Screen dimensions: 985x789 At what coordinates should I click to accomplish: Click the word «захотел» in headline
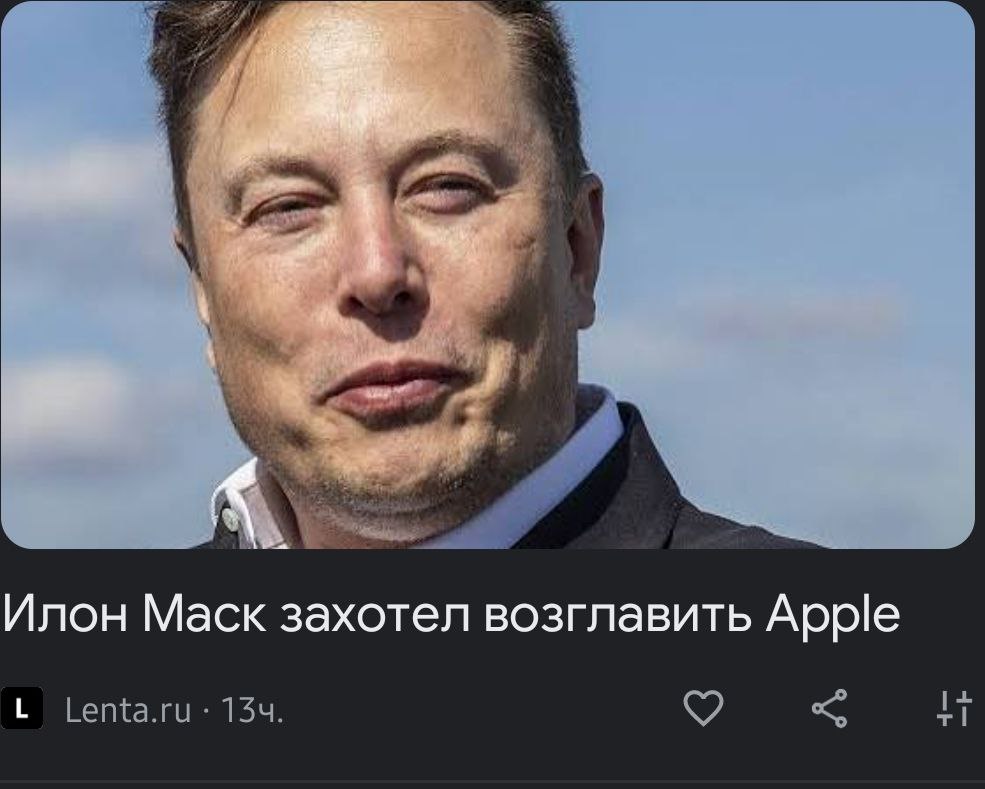pyautogui.click(x=375, y=613)
